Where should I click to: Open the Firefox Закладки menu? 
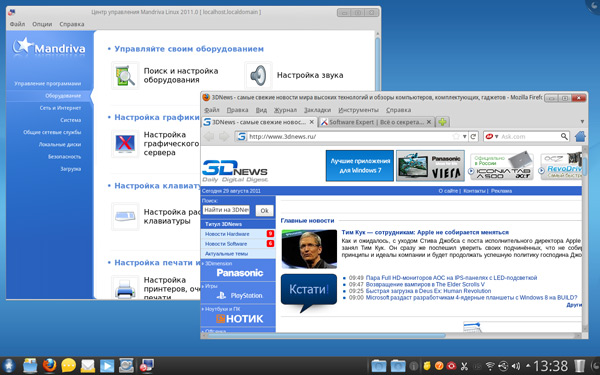pyautogui.click(x=317, y=110)
